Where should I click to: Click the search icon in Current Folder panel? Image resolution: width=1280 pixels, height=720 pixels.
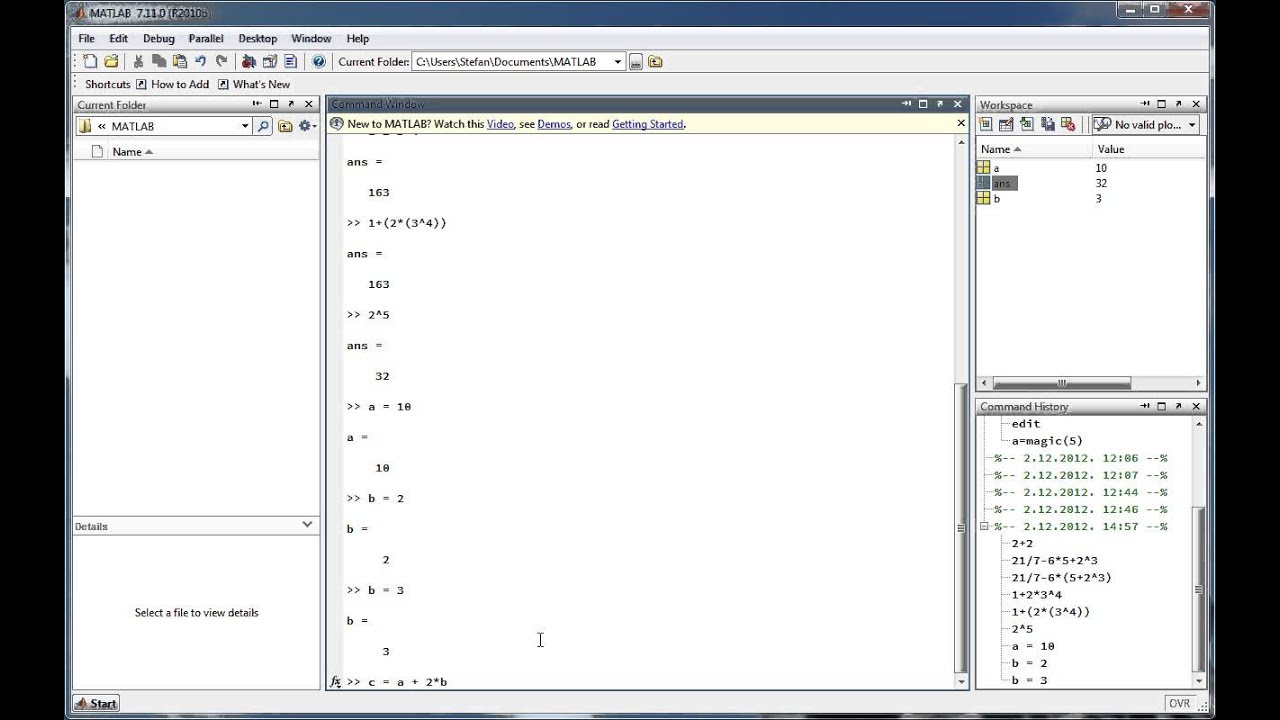tap(263, 126)
